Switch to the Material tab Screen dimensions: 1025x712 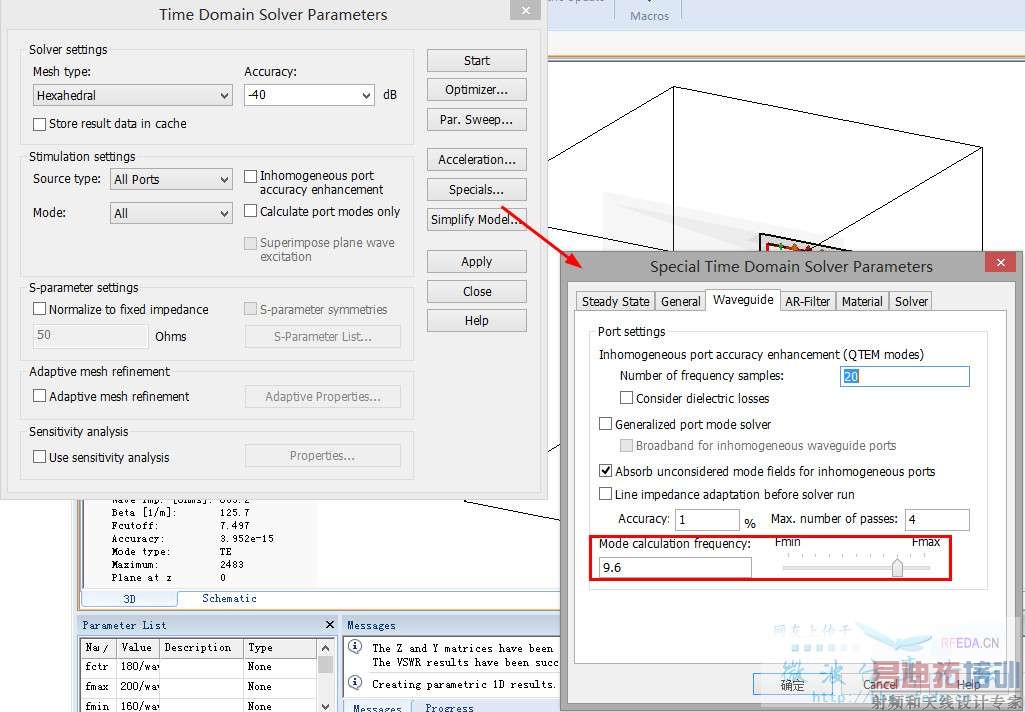coord(862,301)
